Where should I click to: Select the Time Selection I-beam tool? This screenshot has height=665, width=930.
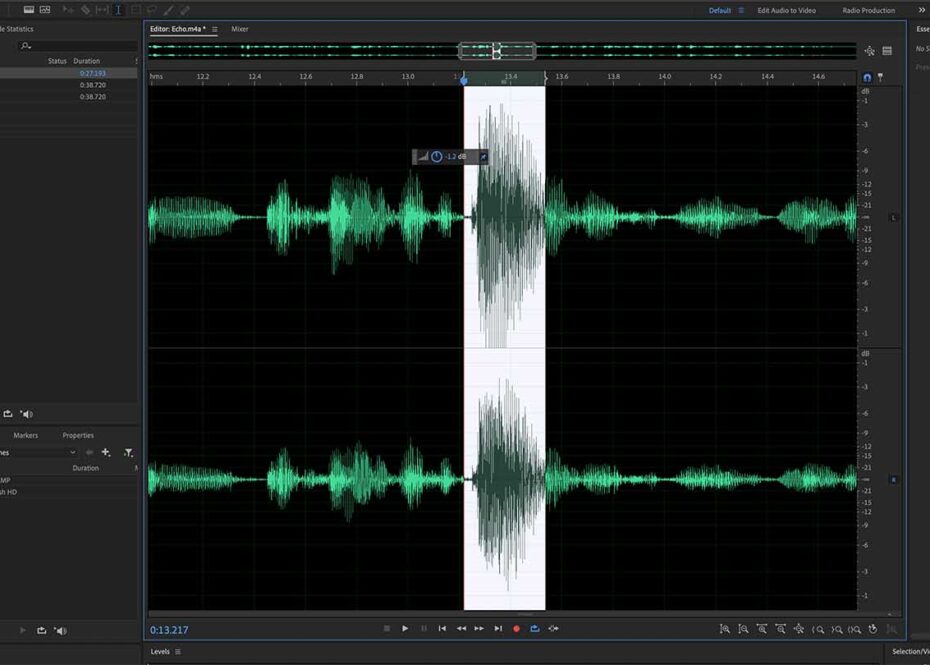tap(119, 10)
